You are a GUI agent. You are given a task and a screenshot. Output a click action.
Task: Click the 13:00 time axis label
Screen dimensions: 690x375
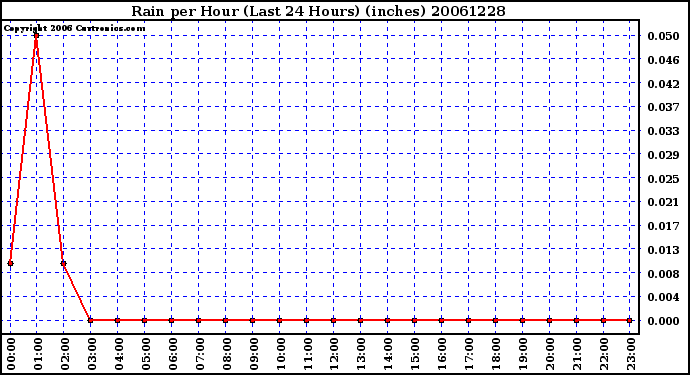361,354
